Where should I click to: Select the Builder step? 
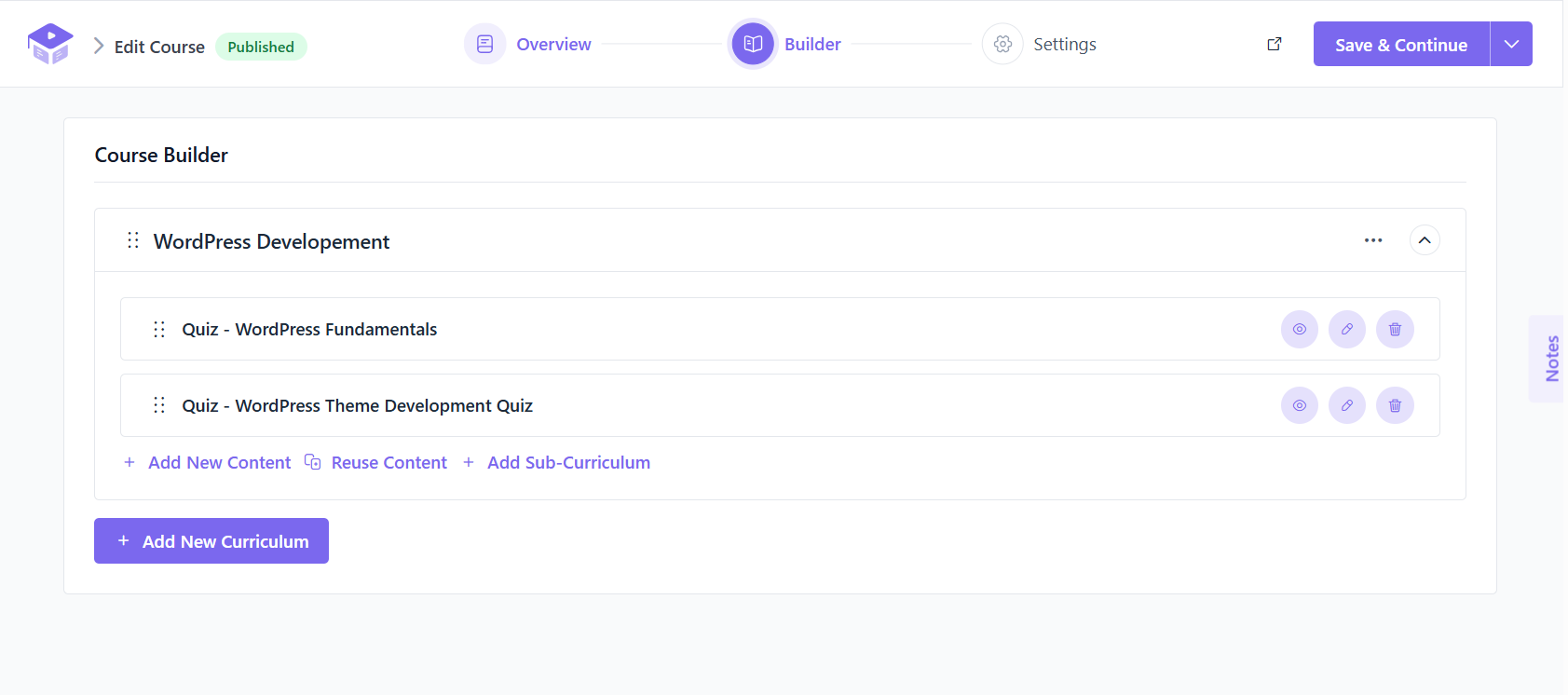(x=785, y=44)
